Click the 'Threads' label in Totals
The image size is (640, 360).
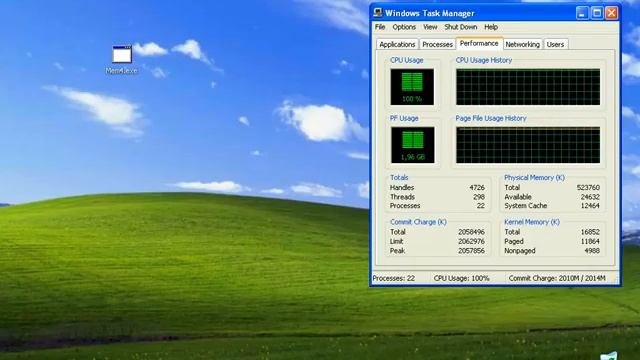click(402, 197)
